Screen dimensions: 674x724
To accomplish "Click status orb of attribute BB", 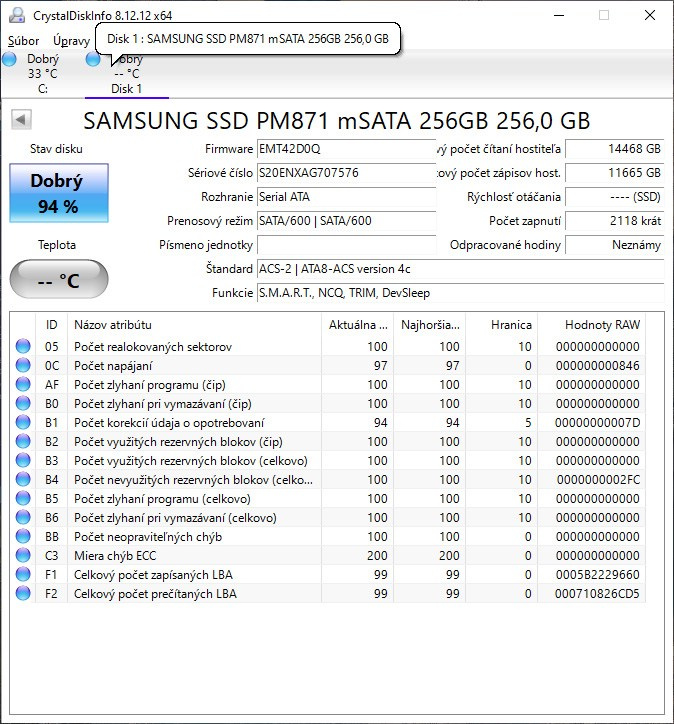I will [23, 537].
